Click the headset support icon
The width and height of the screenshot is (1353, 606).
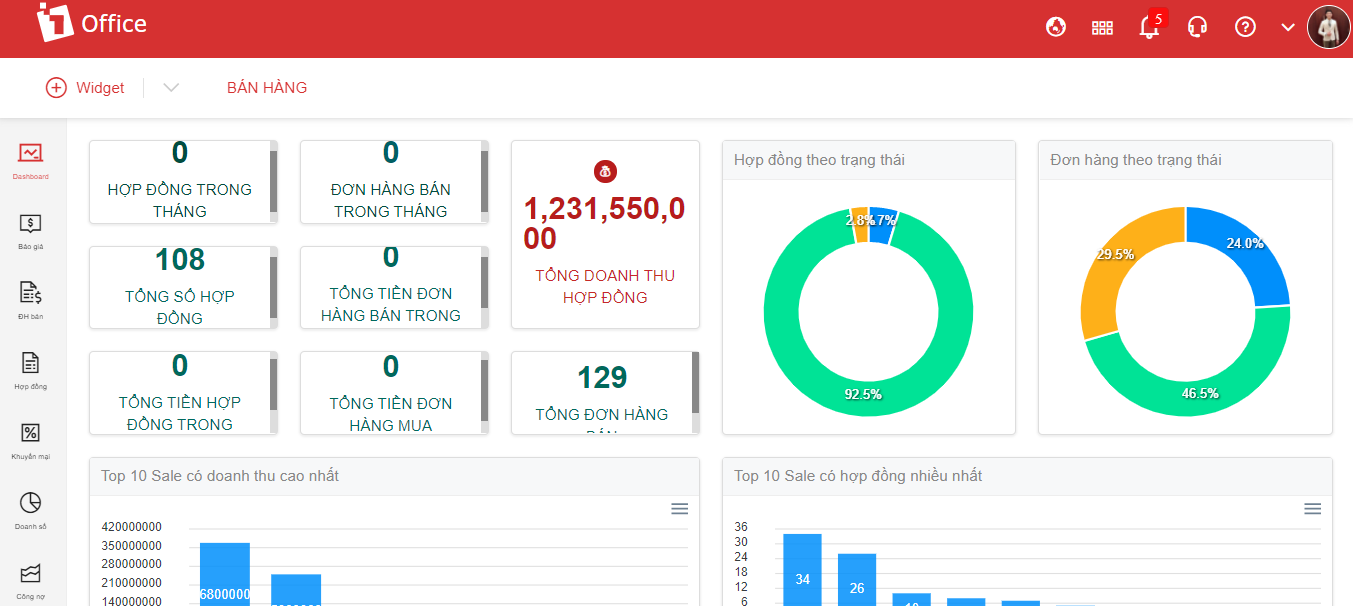coord(1197,28)
